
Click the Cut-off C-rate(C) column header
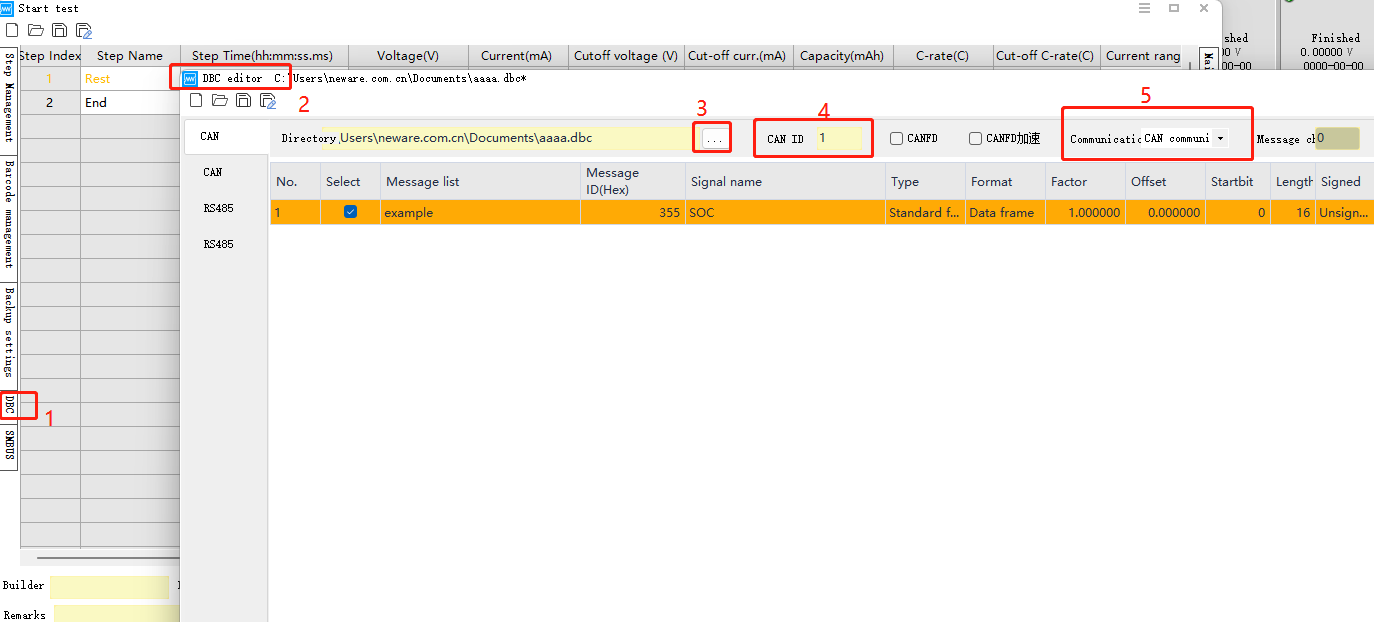click(x=1046, y=56)
